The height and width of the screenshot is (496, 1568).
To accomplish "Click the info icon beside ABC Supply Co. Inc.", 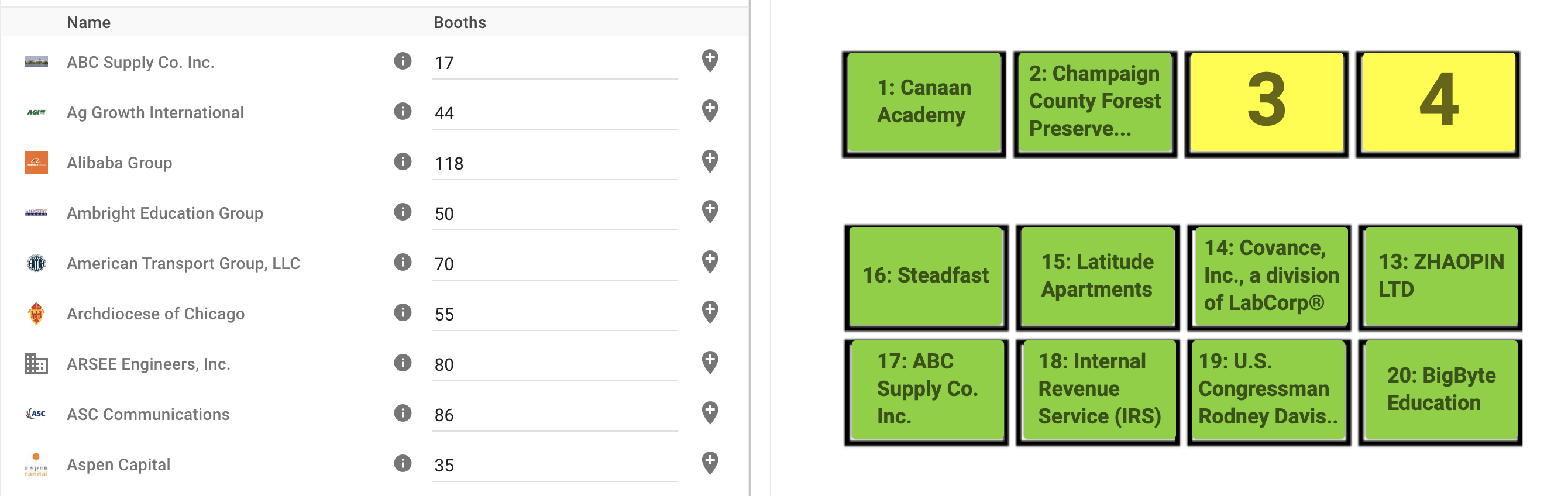I will pos(403,61).
